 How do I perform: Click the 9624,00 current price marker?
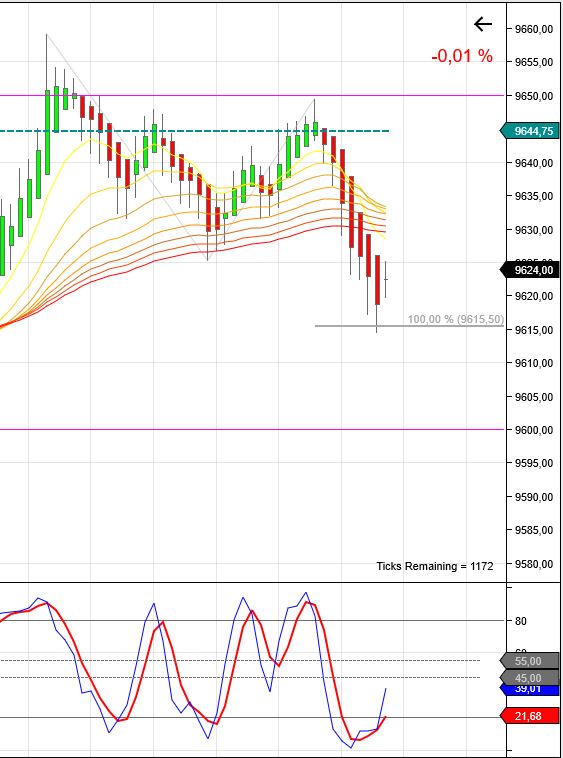point(531,270)
